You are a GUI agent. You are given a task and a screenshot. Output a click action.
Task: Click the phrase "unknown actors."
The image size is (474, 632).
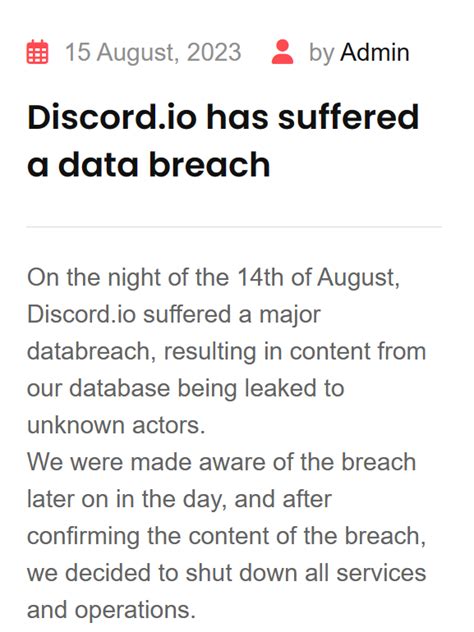point(116,425)
